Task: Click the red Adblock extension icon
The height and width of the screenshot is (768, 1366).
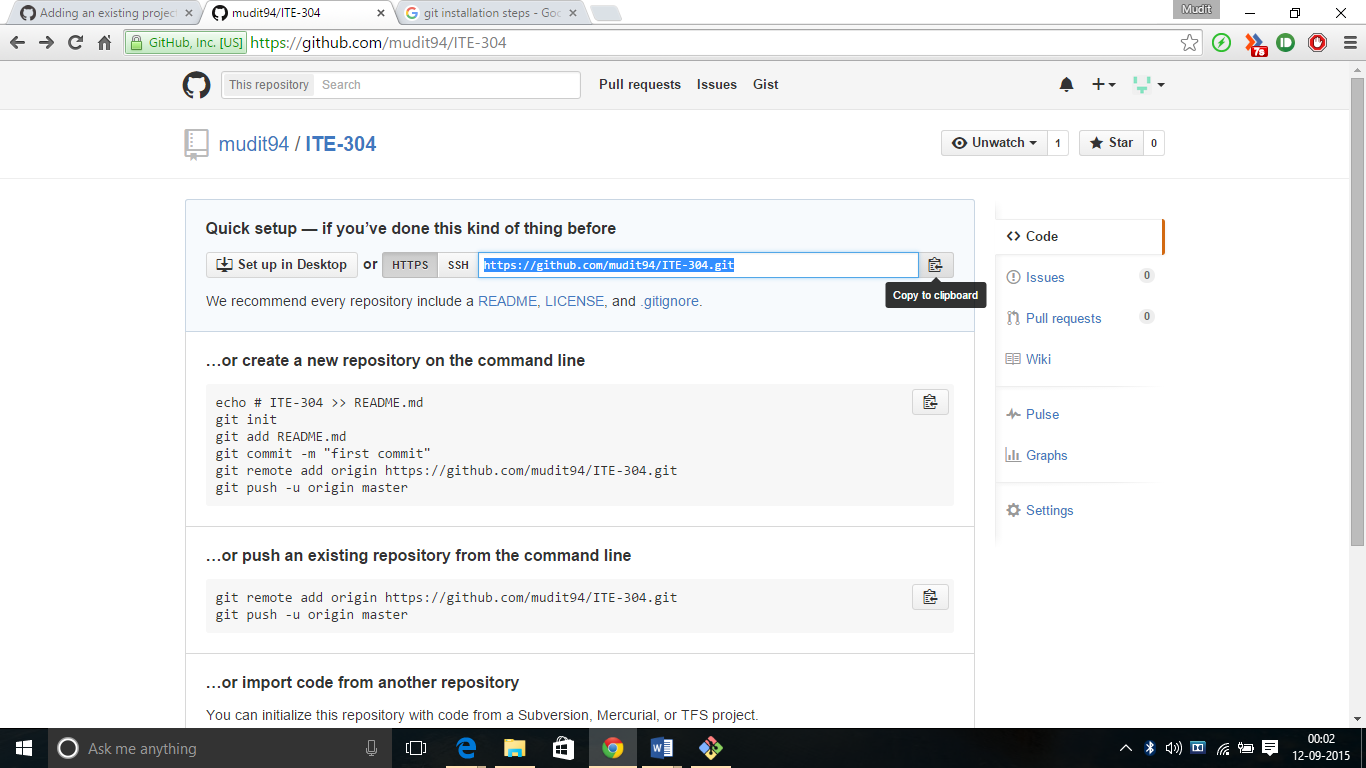Action: [1318, 43]
